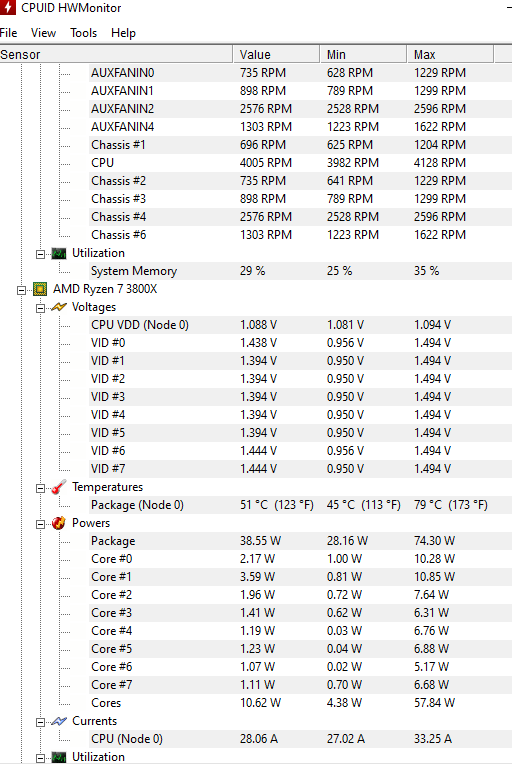Open the File menu

(8, 33)
